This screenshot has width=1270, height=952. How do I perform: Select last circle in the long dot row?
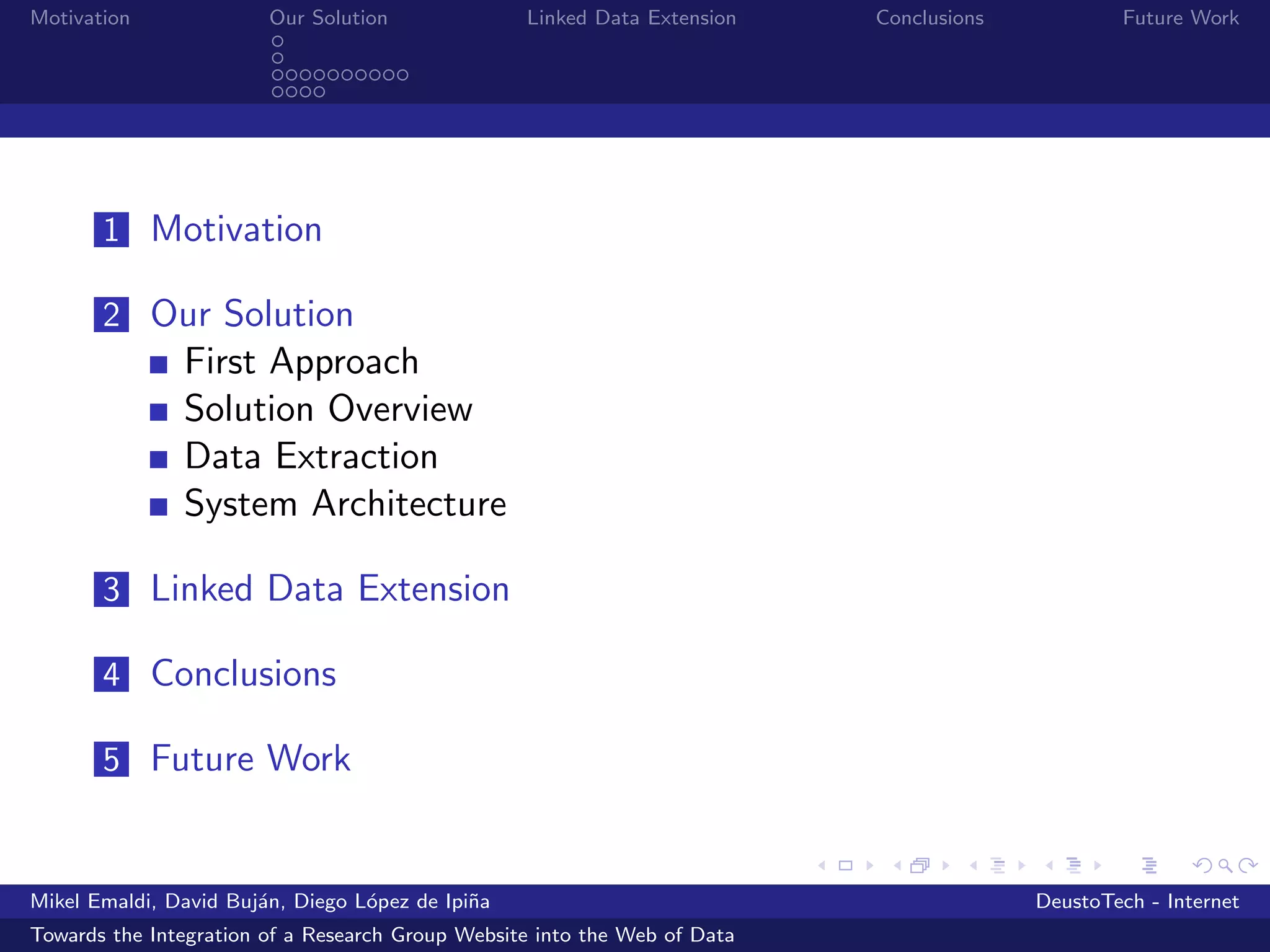tap(402, 75)
